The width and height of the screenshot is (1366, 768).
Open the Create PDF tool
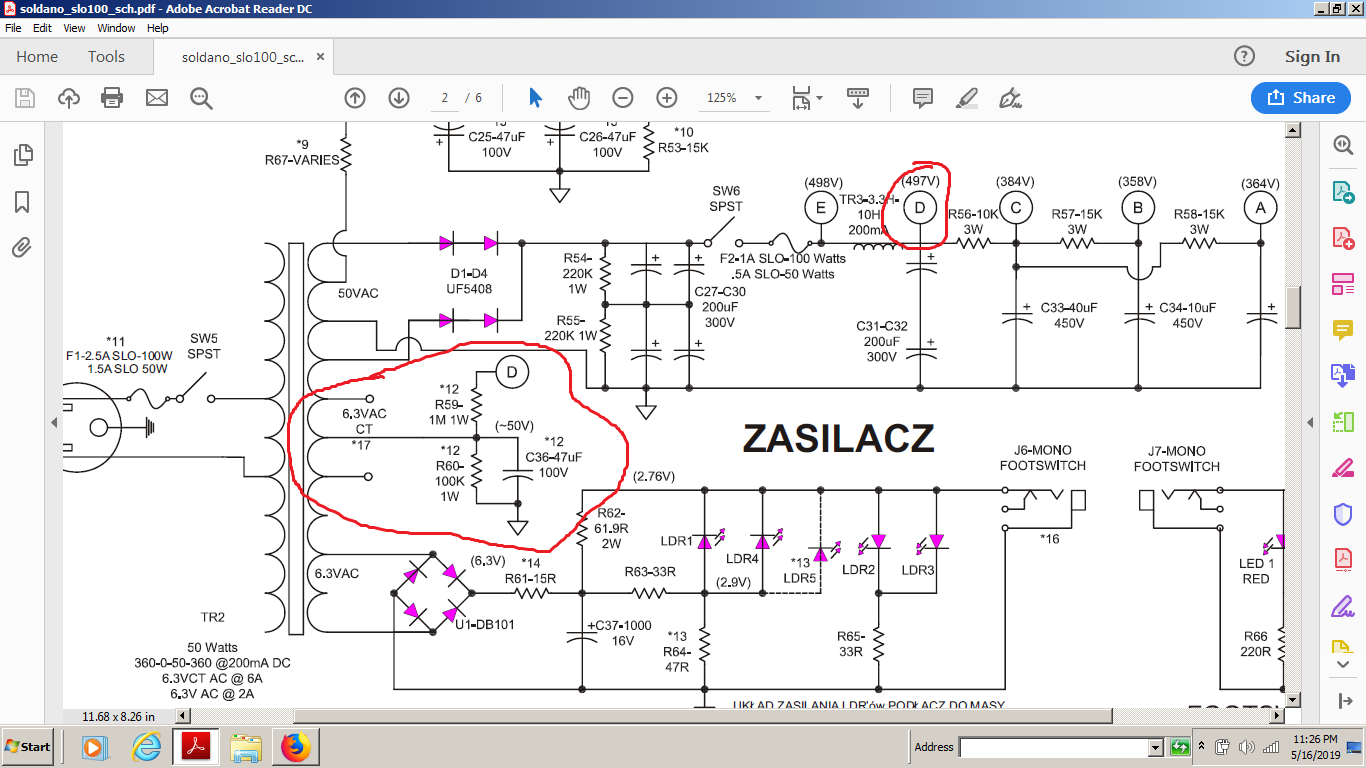pos(1342,238)
